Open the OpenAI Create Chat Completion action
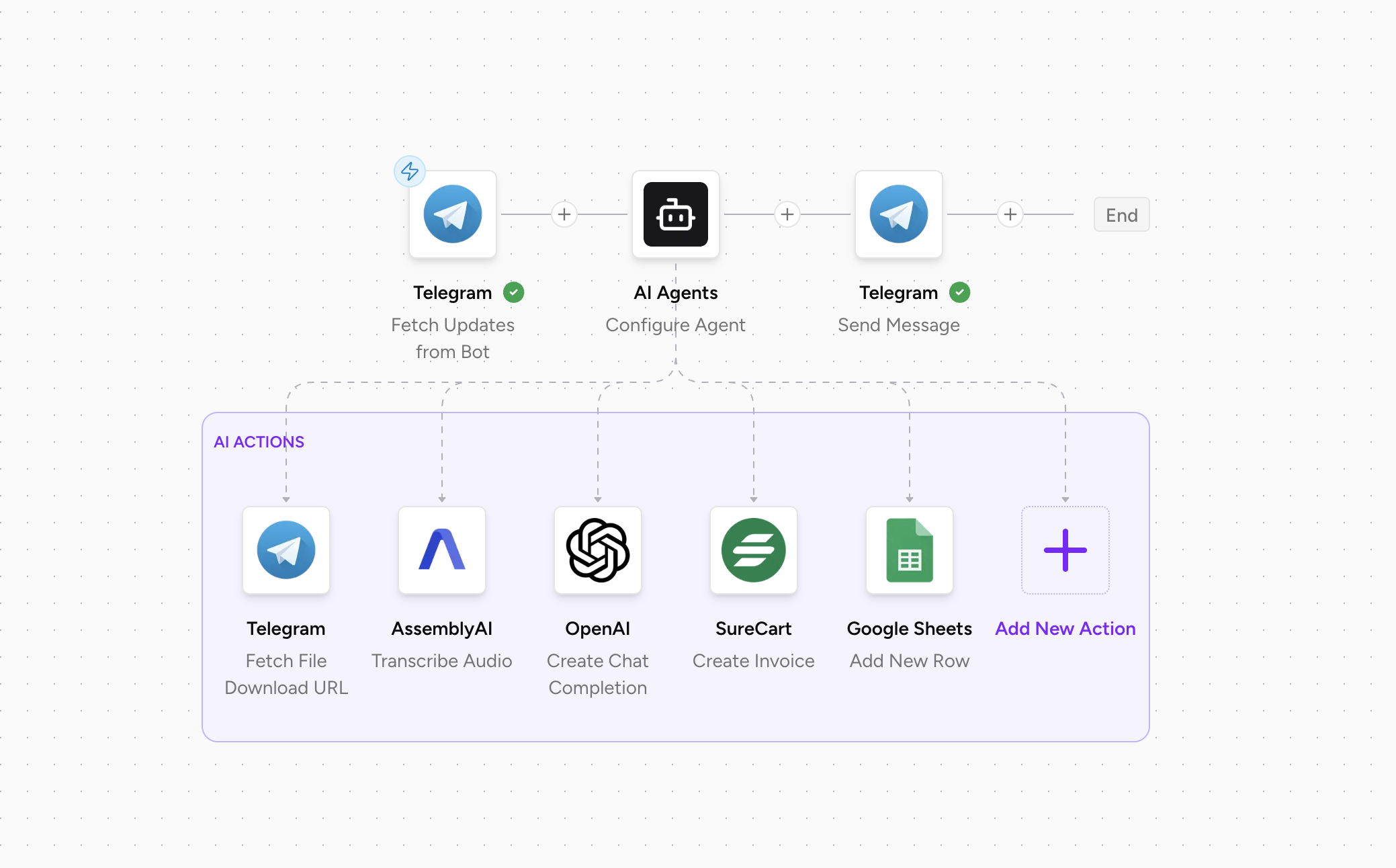The image size is (1396, 868). (598, 550)
